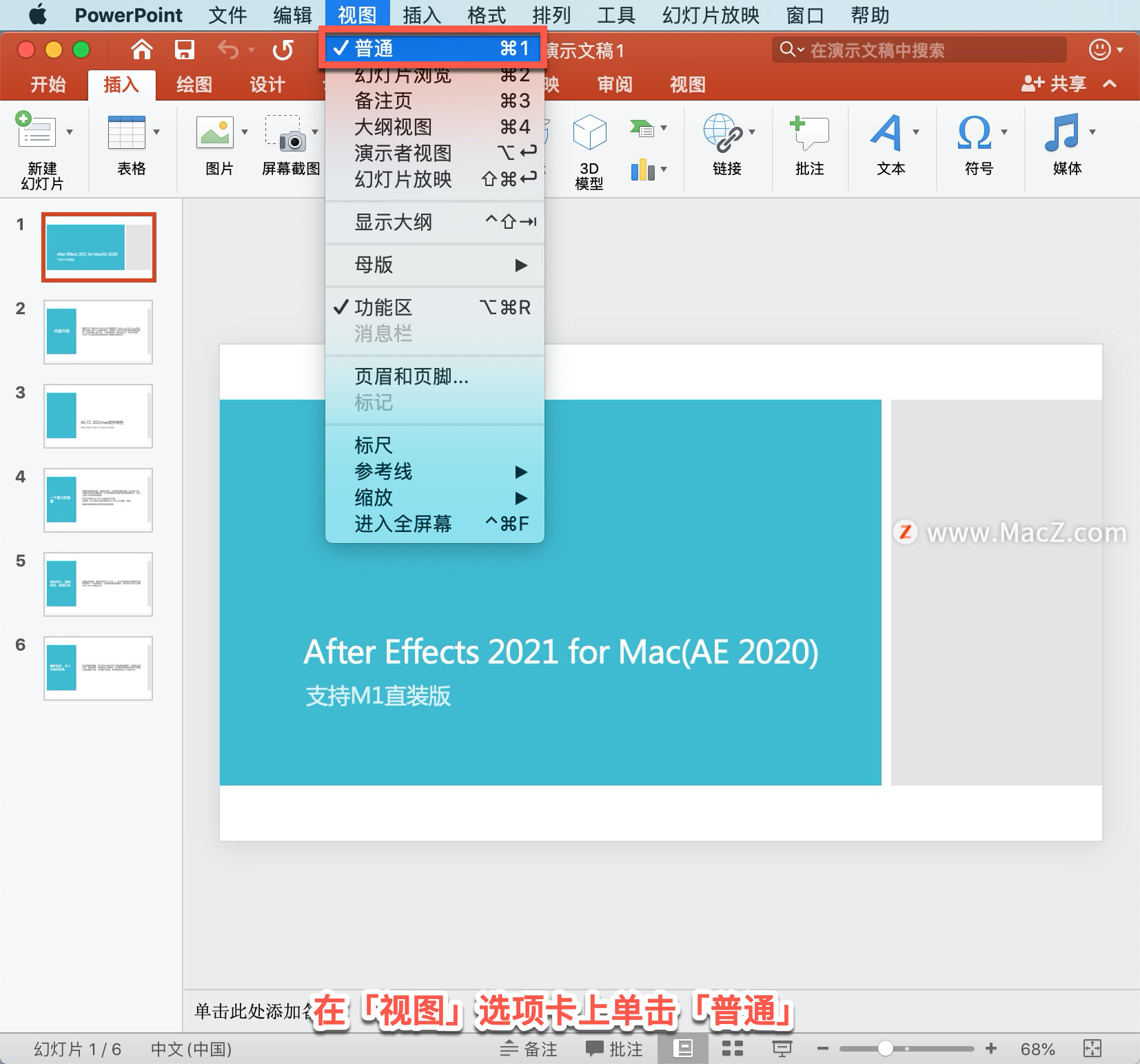The width and height of the screenshot is (1140, 1064).
Task: Toggle 标尺 ruler menu item
Action: click(x=434, y=445)
